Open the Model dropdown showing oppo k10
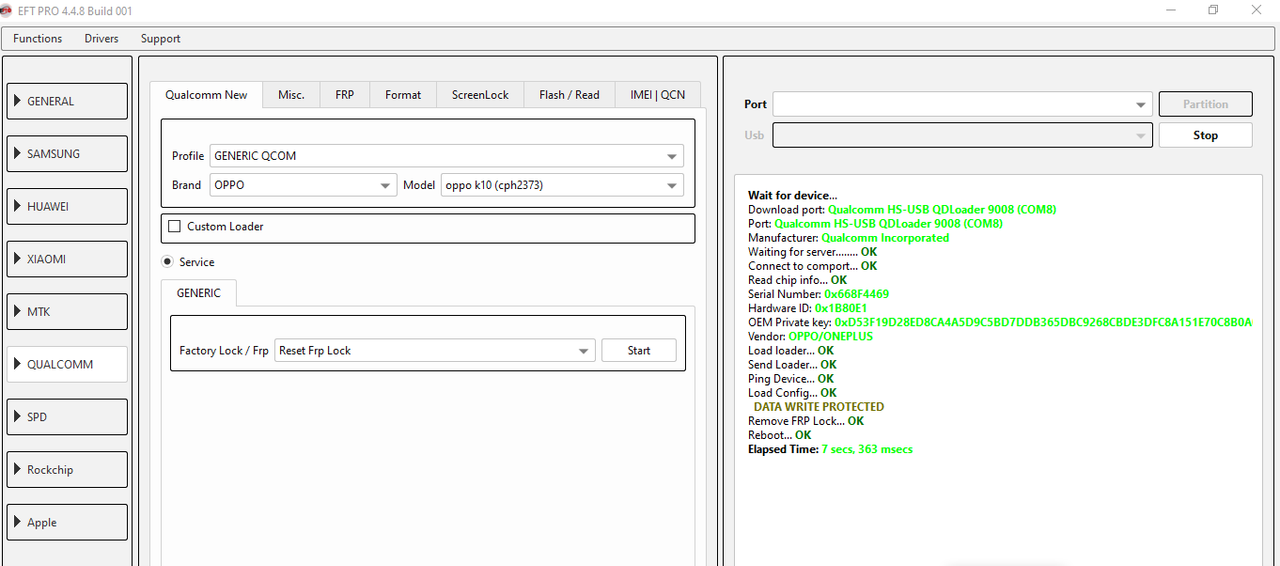 (x=562, y=185)
